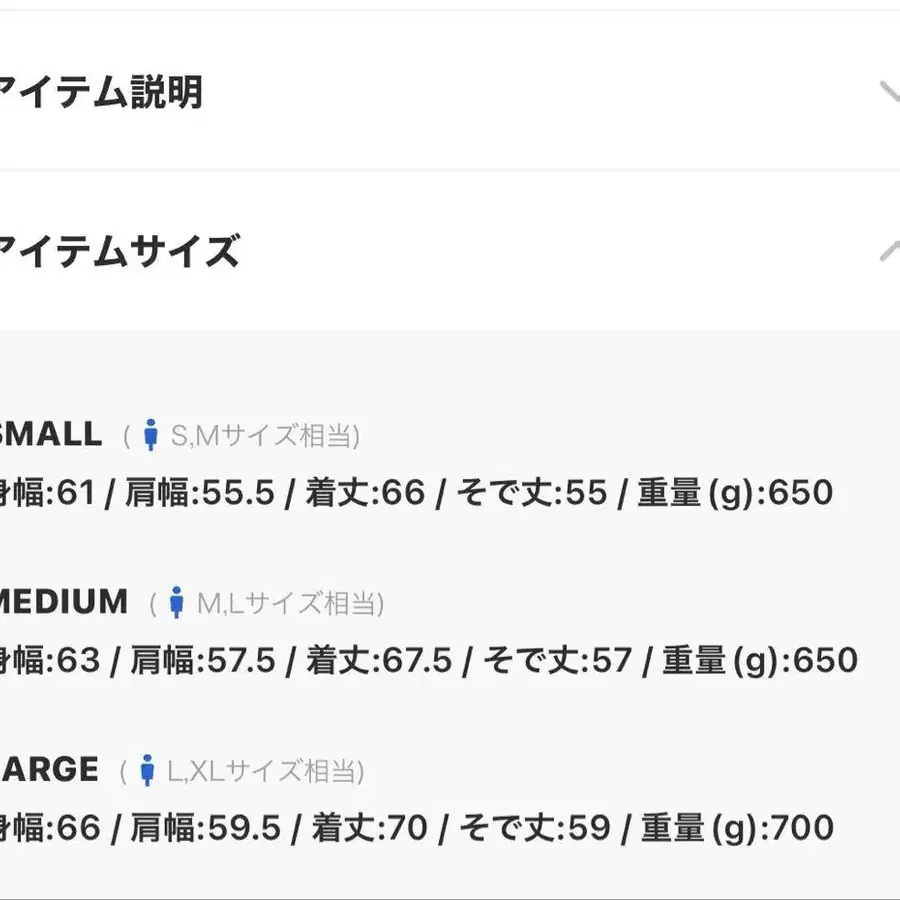This screenshot has height=900, width=900.
Task: Click the blue person icon beside LARGE
Action: coord(148,770)
